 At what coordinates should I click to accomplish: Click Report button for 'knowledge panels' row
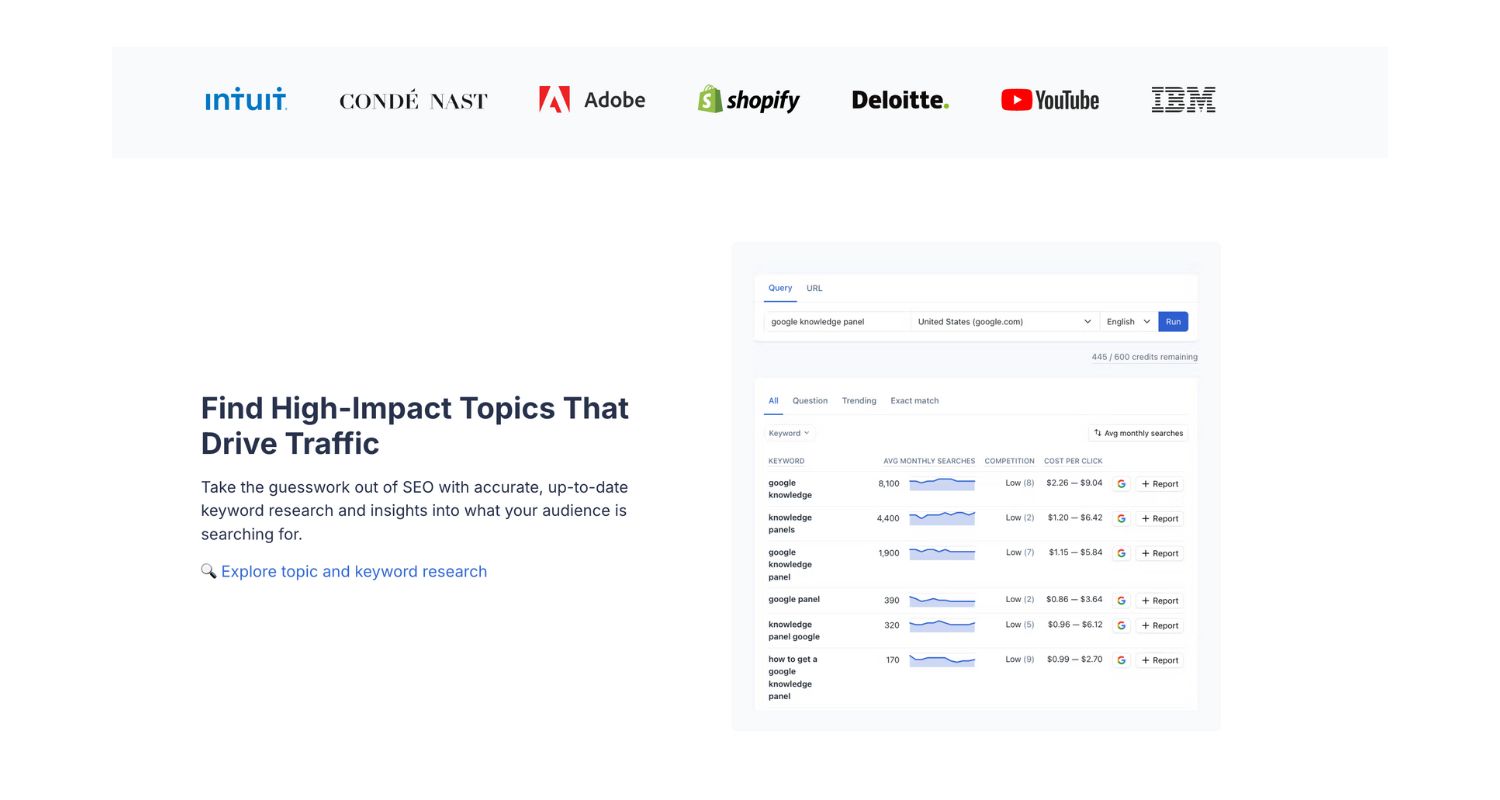[x=1160, y=519]
